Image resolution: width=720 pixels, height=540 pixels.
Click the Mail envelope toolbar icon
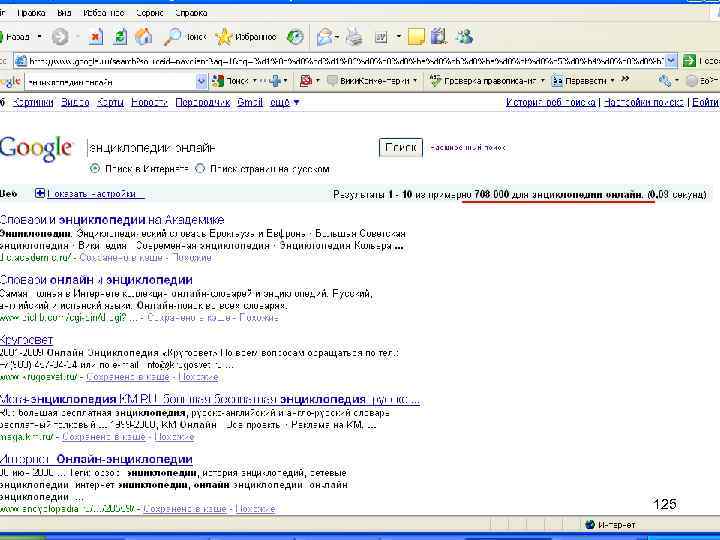(x=324, y=37)
